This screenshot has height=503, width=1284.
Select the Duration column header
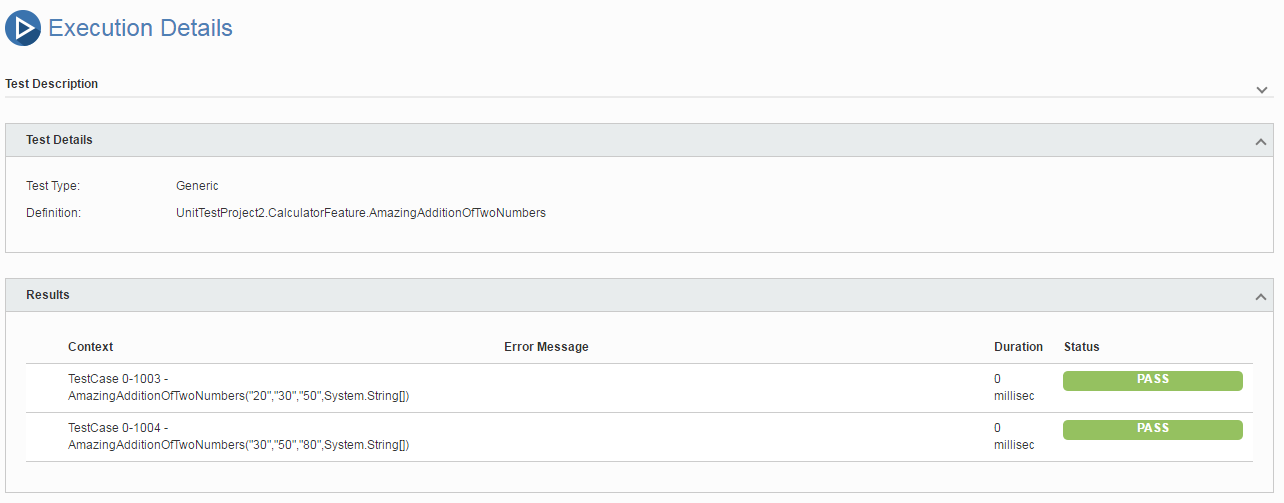1018,347
